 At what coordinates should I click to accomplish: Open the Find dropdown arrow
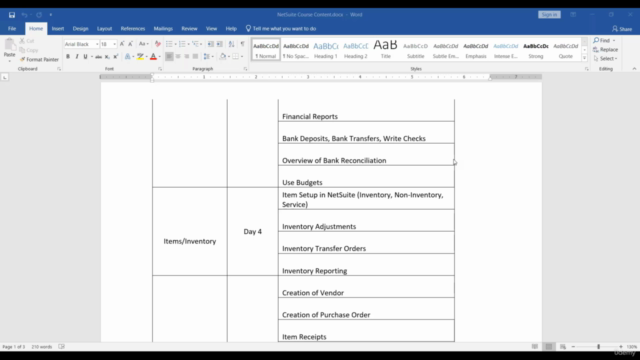(614, 40)
